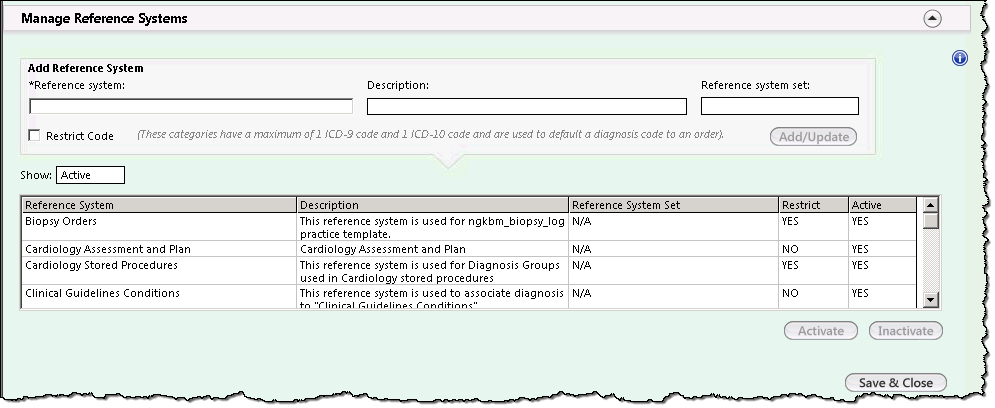Click the Description text field
The width and height of the screenshot is (995, 408).
tap(527, 106)
